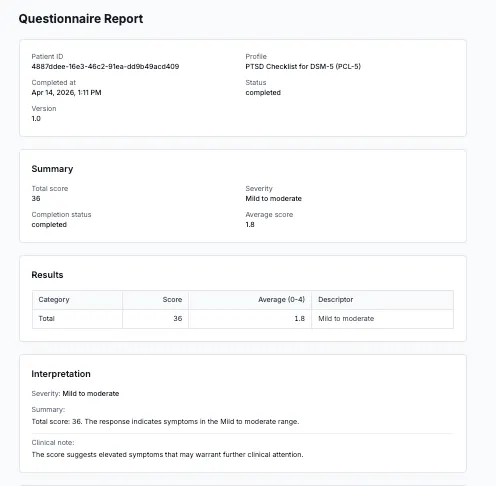Click the Descriptor column header
The width and height of the screenshot is (496, 486).
(382, 300)
